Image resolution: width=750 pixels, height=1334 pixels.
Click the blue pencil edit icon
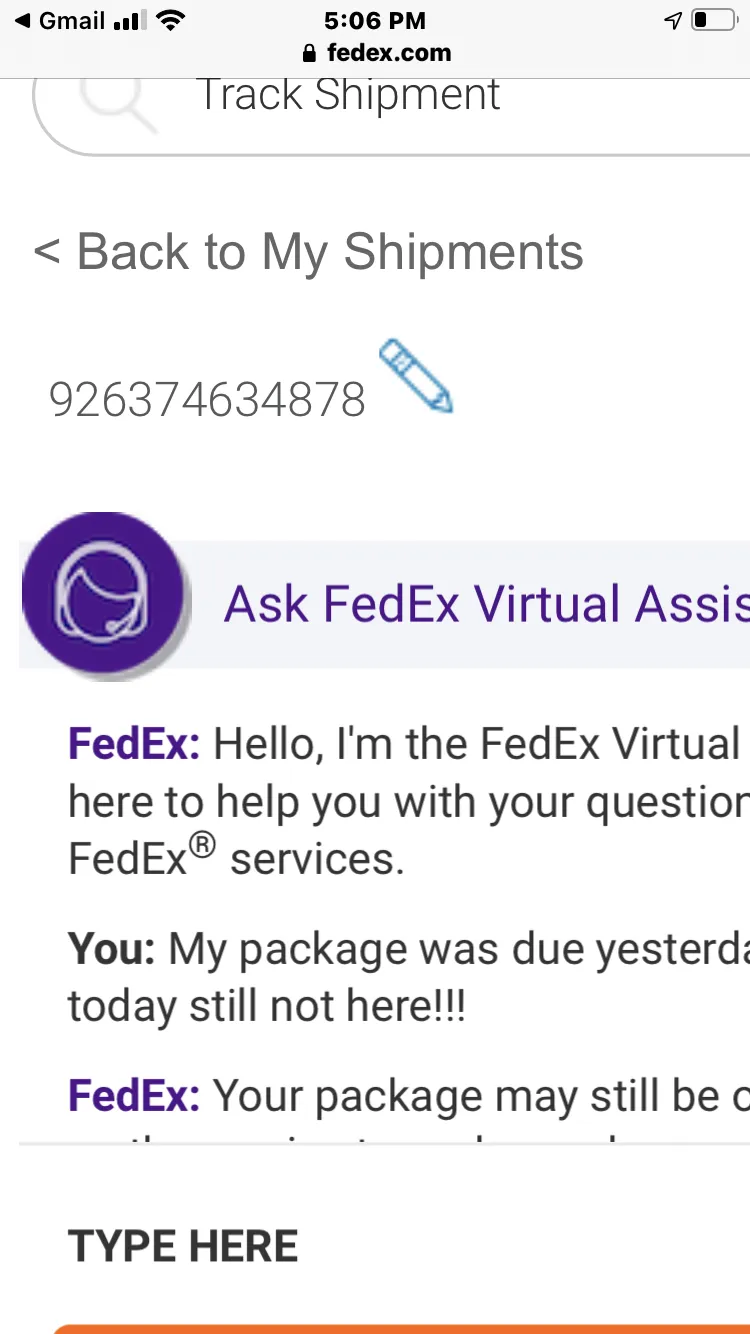(416, 375)
